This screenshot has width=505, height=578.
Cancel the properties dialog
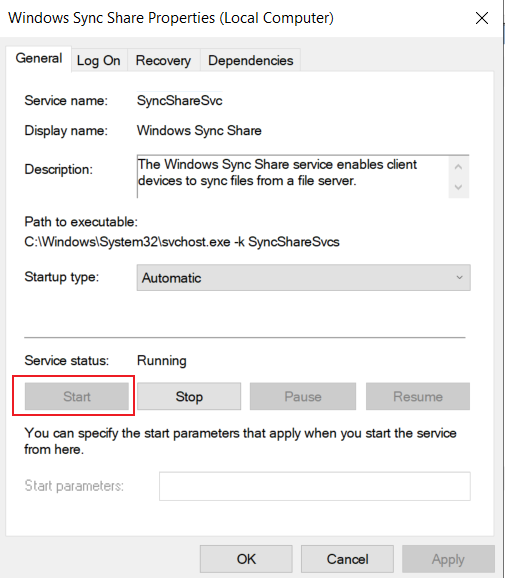pos(347,559)
